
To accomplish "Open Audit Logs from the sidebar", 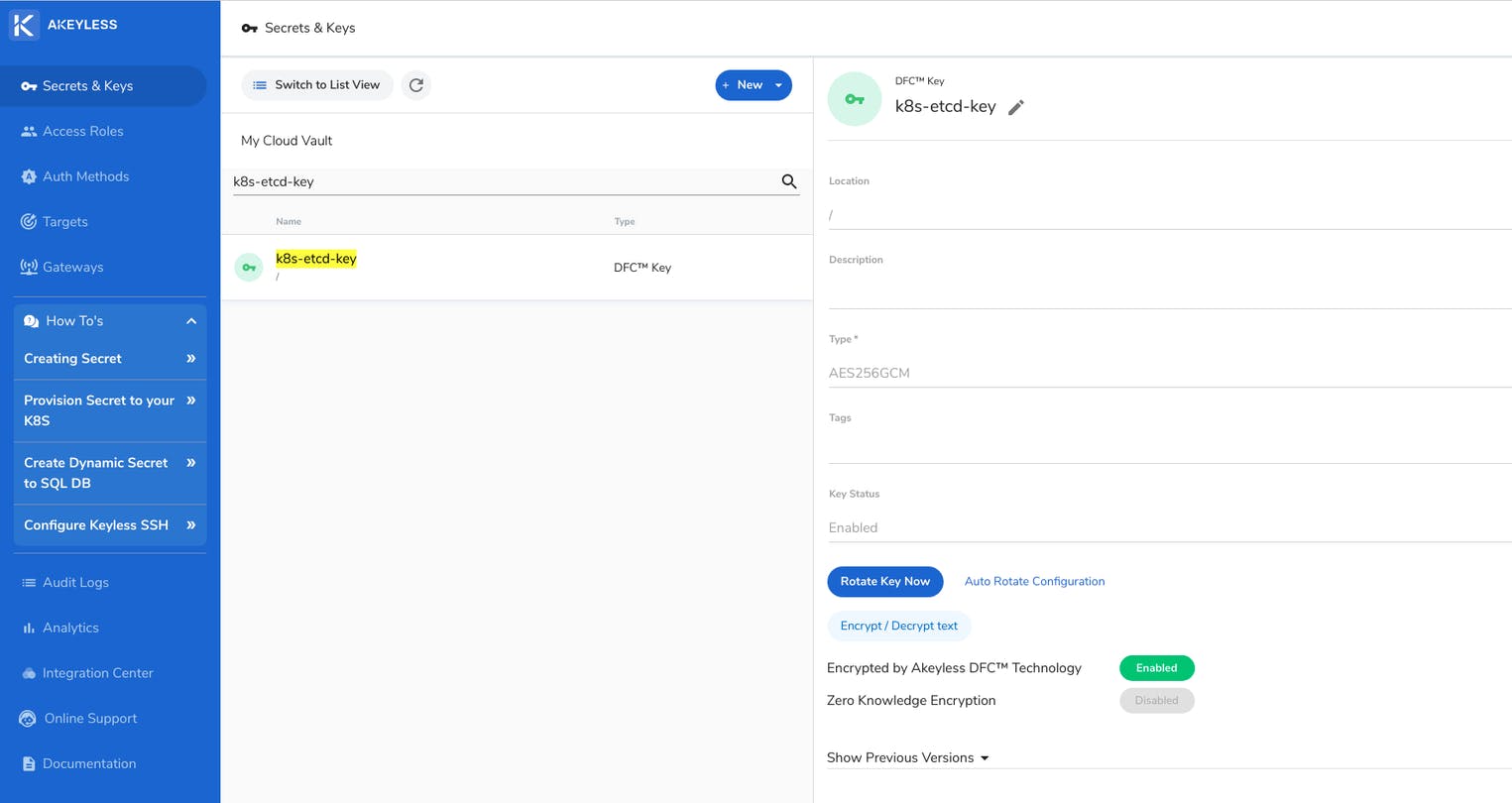I will point(75,582).
